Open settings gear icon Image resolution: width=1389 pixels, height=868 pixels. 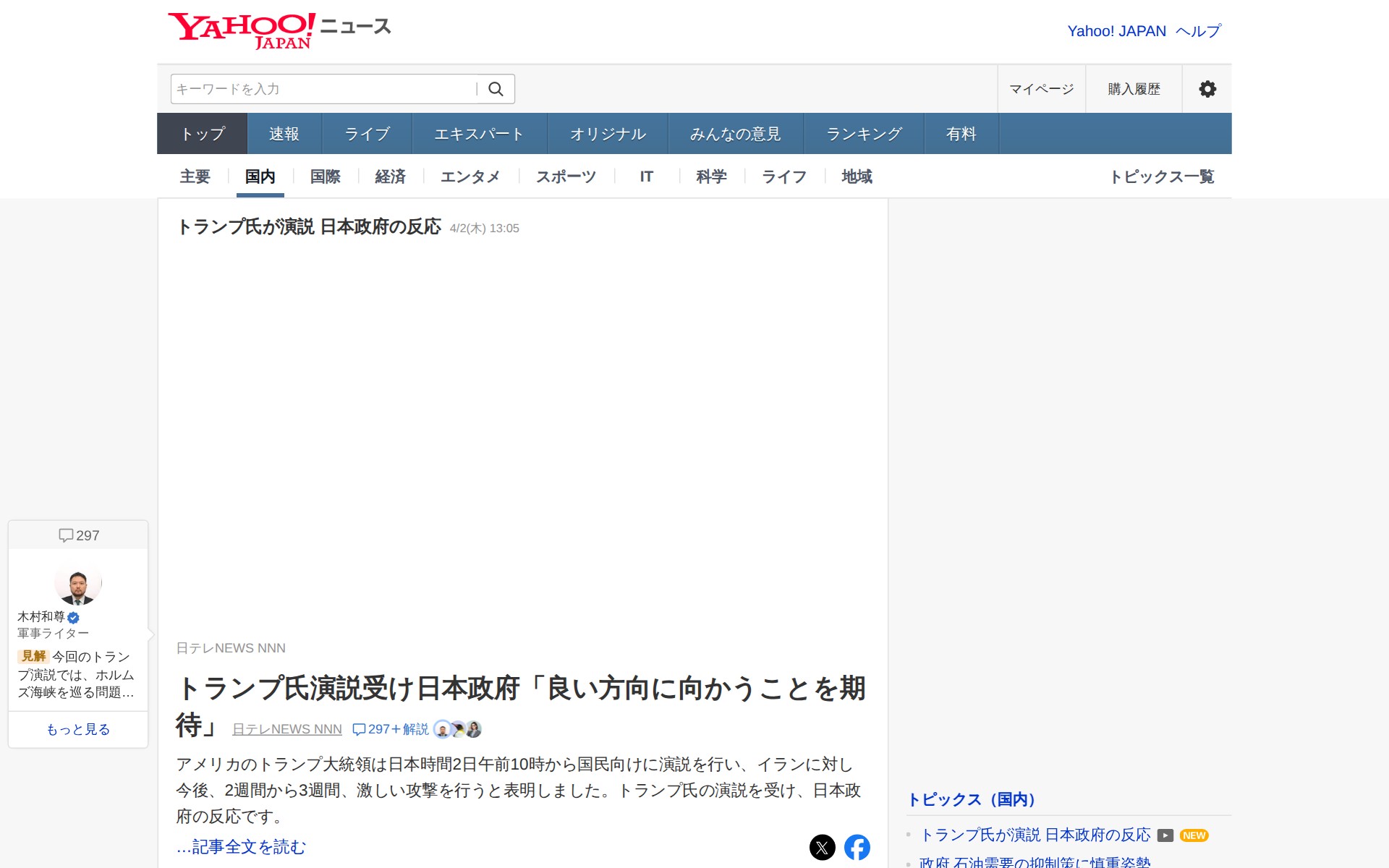tap(1207, 89)
